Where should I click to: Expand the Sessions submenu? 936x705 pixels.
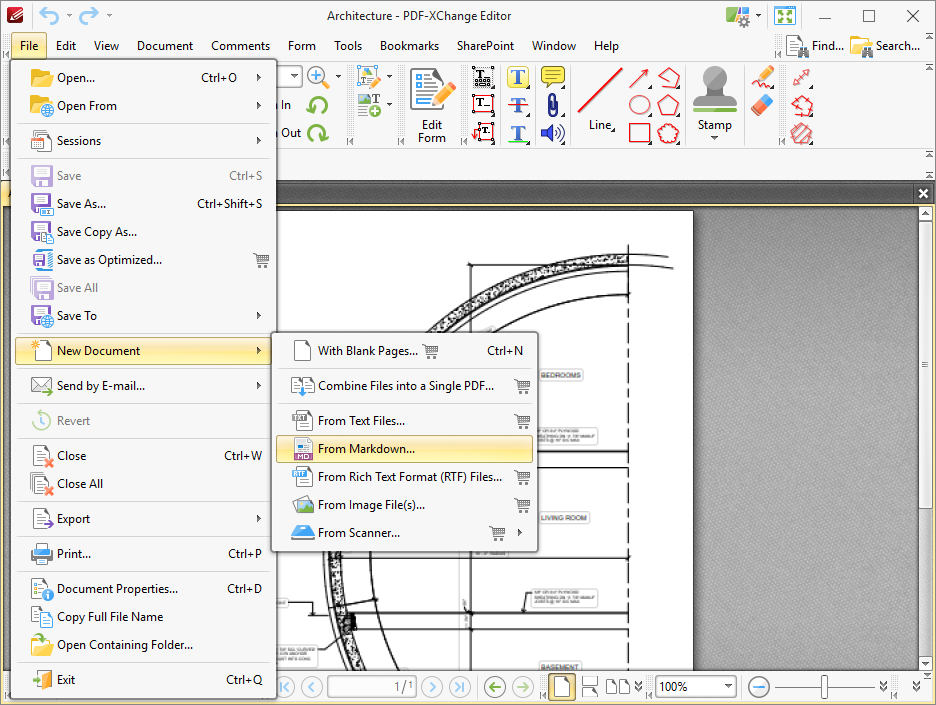click(x=143, y=141)
